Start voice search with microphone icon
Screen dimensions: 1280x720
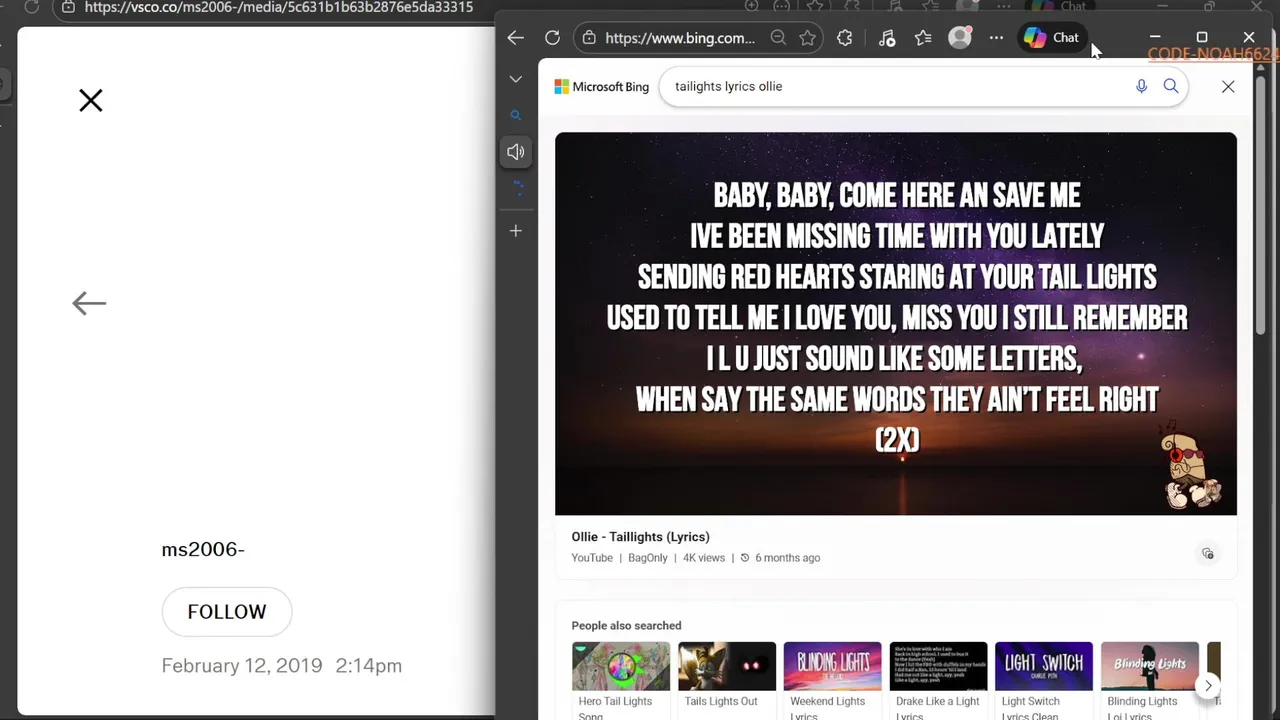(x=1141, y=87)
